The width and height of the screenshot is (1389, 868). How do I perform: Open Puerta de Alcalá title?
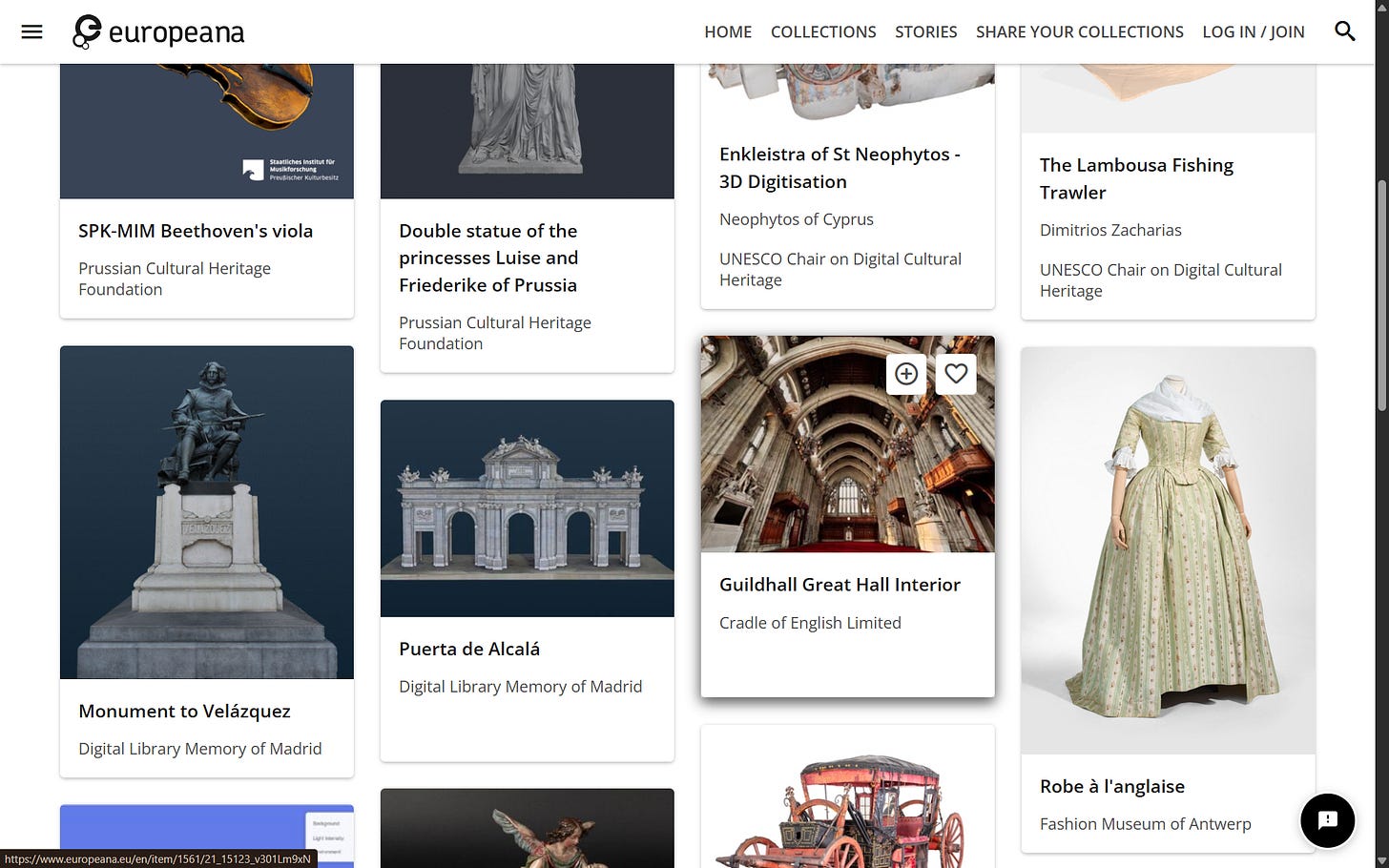click(469, 649)
